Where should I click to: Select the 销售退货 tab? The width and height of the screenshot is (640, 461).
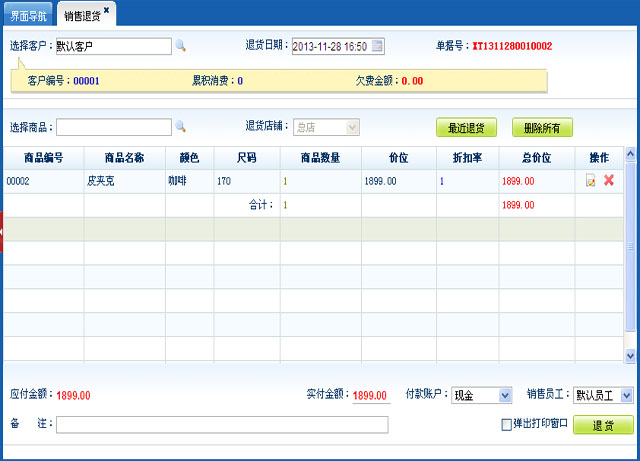(x=82, y=16)
